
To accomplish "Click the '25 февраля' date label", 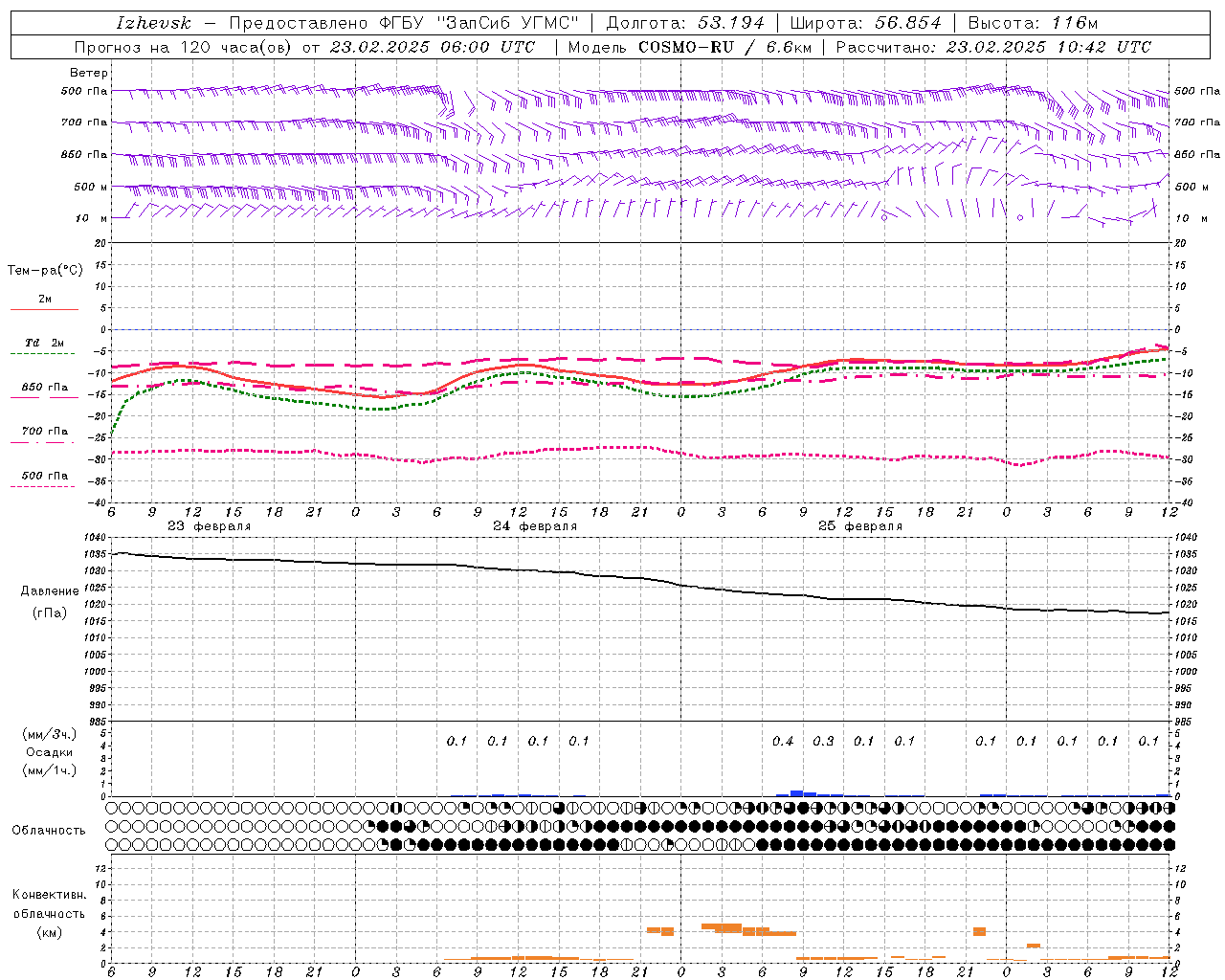I will click(x=860, y=526).
